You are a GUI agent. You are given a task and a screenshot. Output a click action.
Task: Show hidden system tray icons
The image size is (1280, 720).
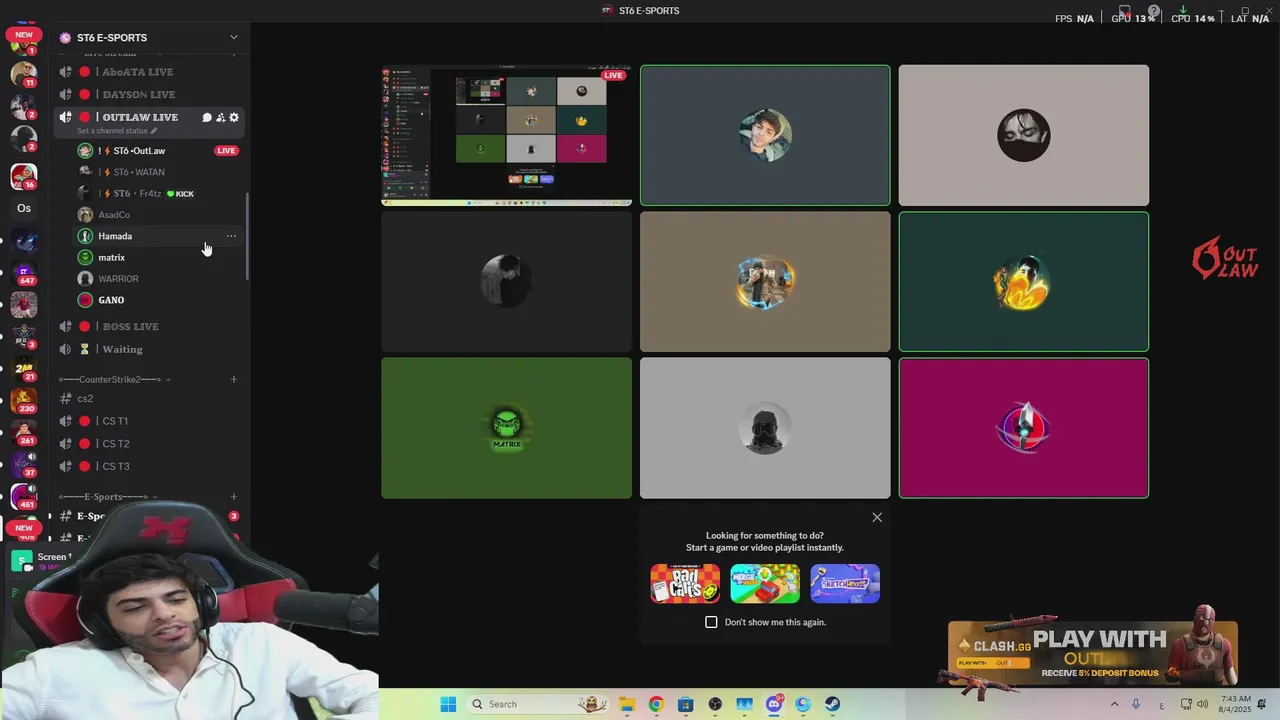click(x=1114, y=704)
